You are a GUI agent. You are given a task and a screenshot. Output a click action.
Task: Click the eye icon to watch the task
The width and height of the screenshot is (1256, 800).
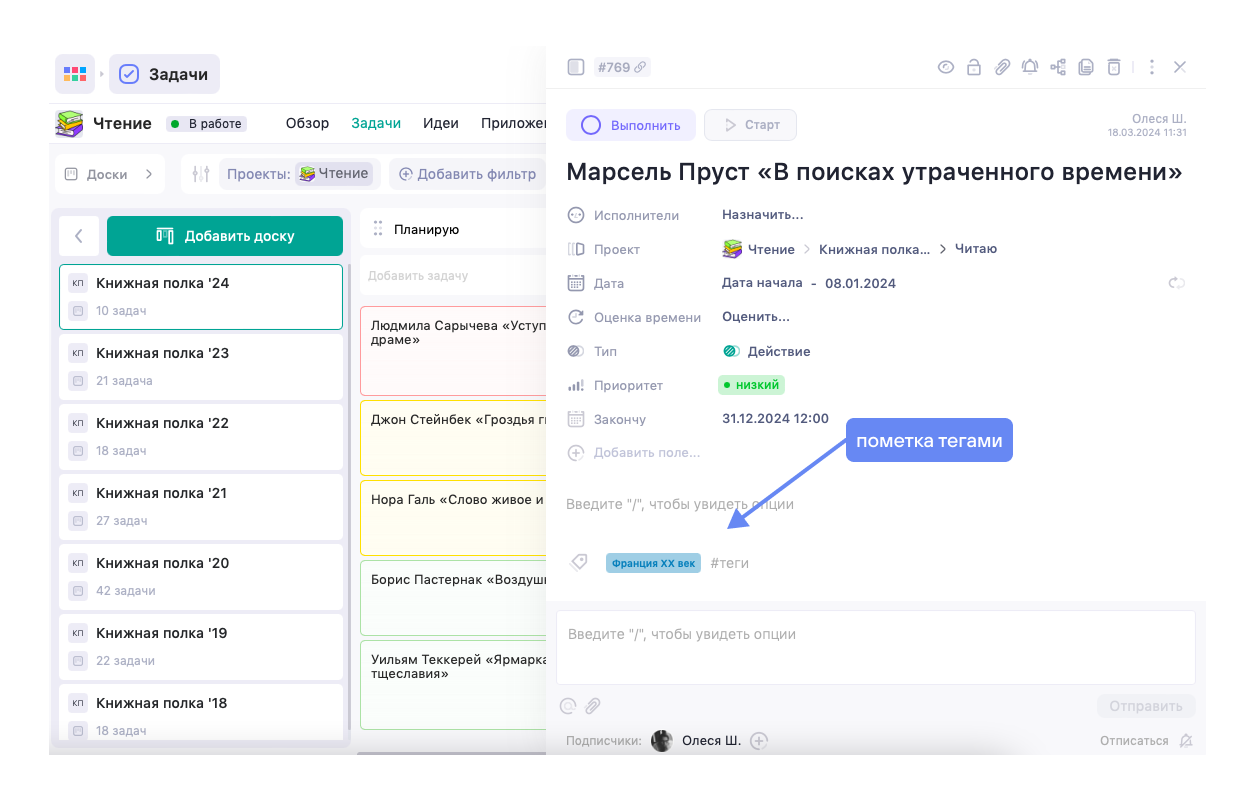pos(946,67)
